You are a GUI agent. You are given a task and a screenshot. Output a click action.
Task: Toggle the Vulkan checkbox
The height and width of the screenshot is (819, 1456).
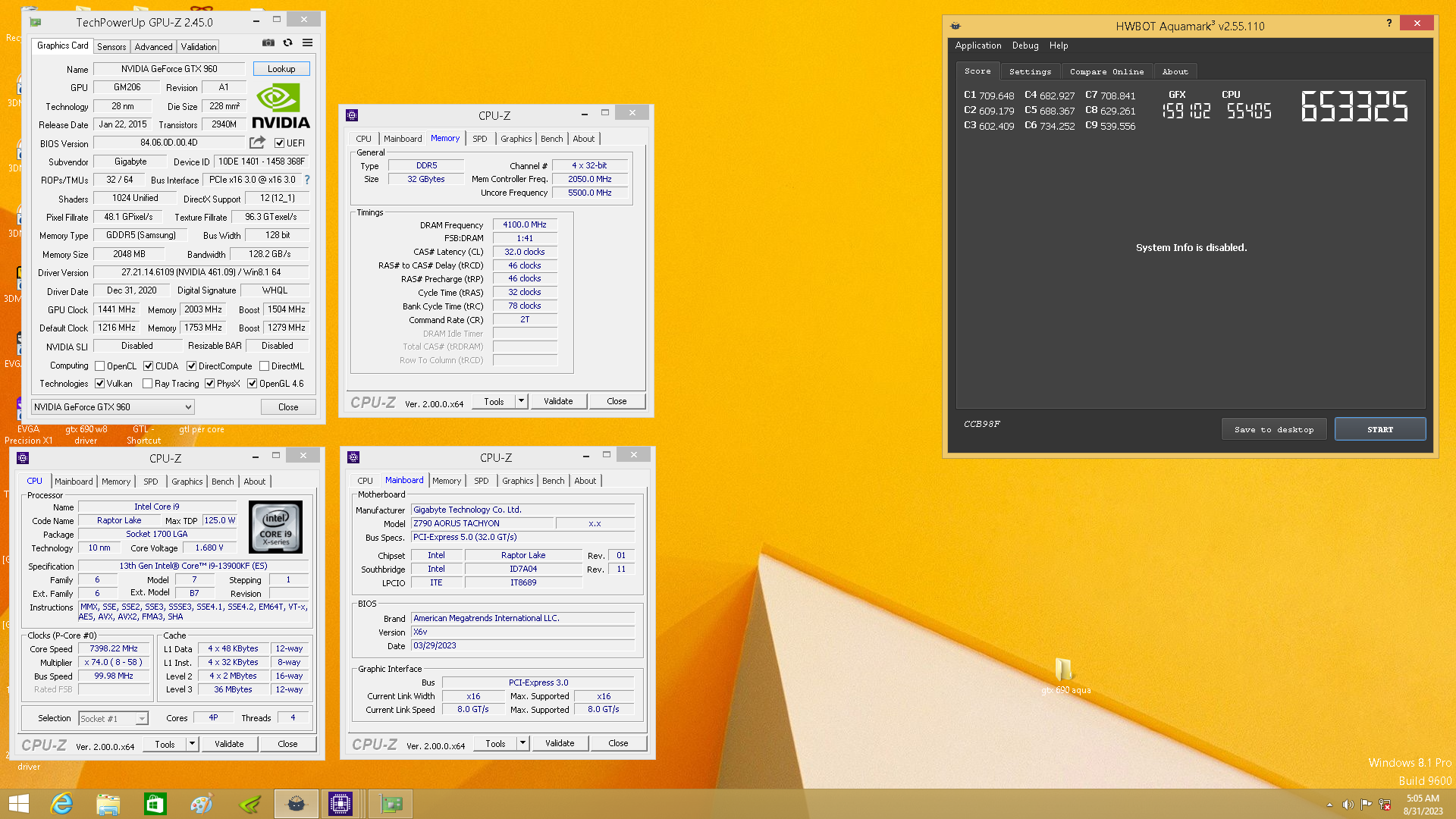click(x=99, y=384)
